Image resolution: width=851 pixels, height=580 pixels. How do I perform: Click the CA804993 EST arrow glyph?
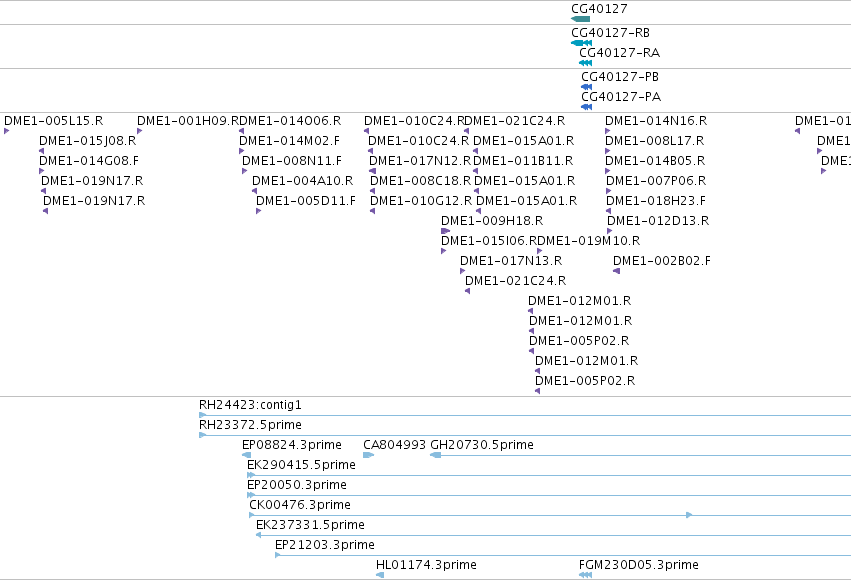(x=369, y=455)
